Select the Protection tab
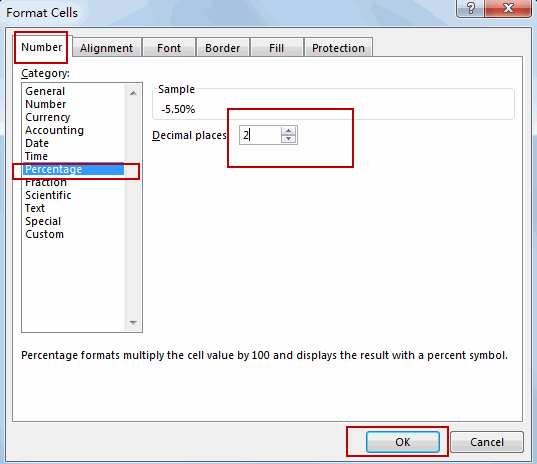537x464 pixels. [x=338, y=48]
